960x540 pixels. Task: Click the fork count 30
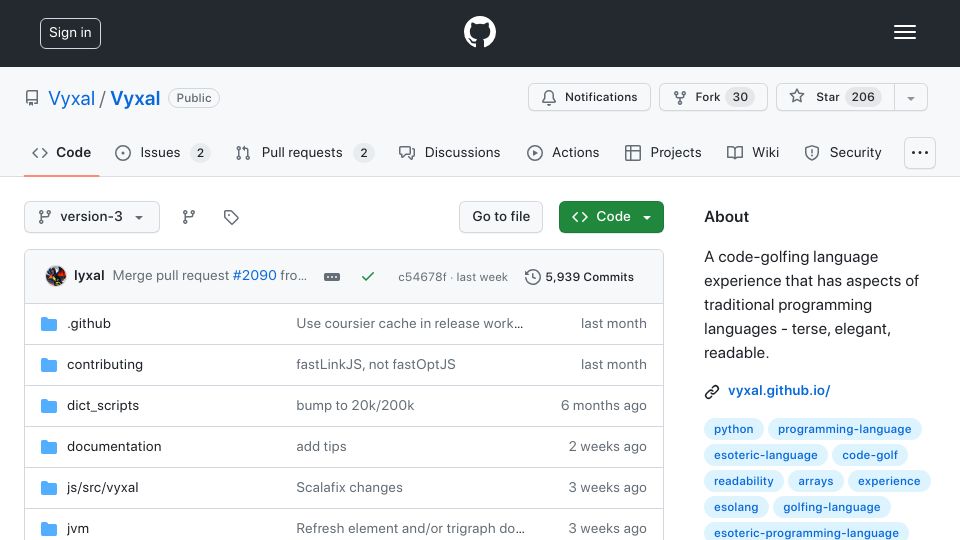(740, 97)
